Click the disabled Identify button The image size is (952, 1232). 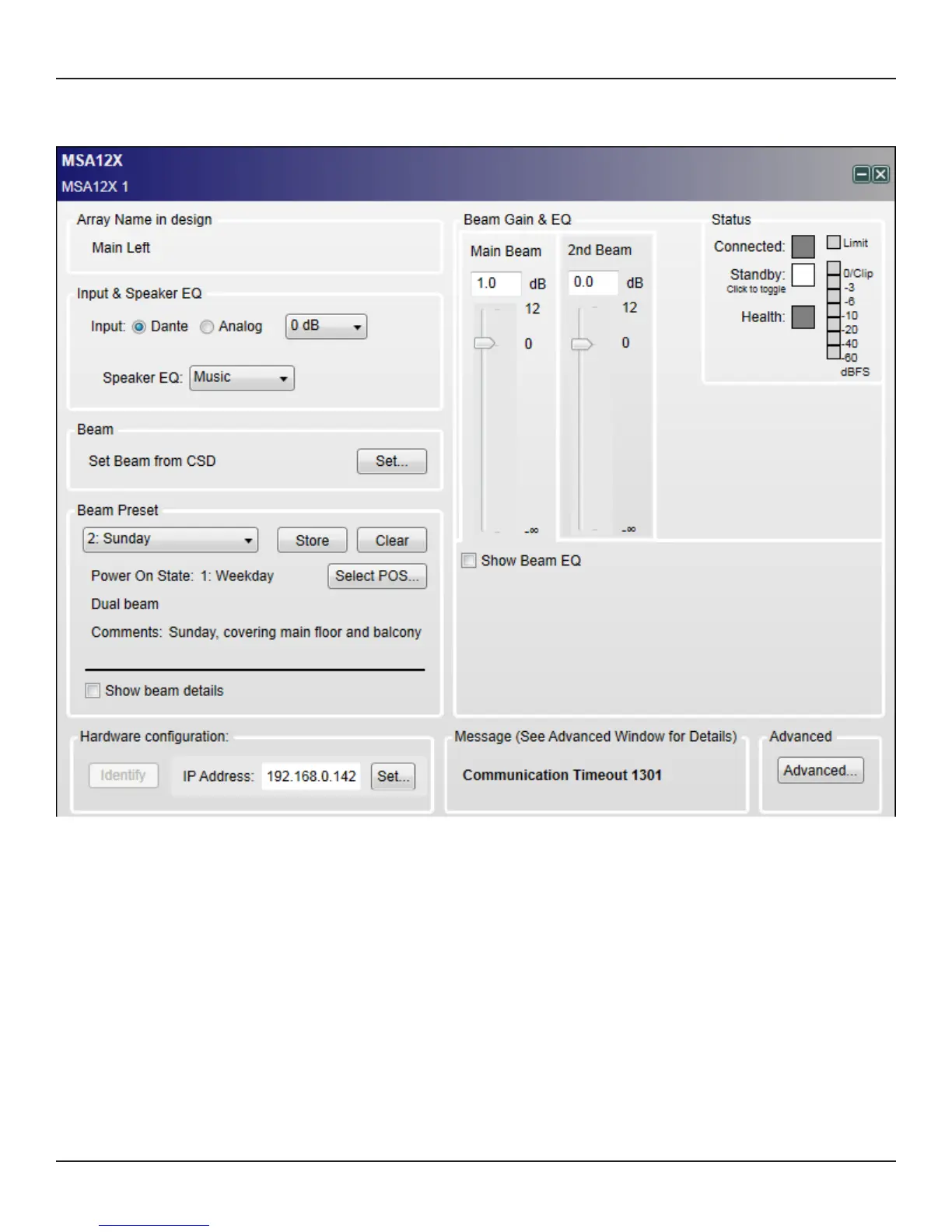tap(123, 775)
